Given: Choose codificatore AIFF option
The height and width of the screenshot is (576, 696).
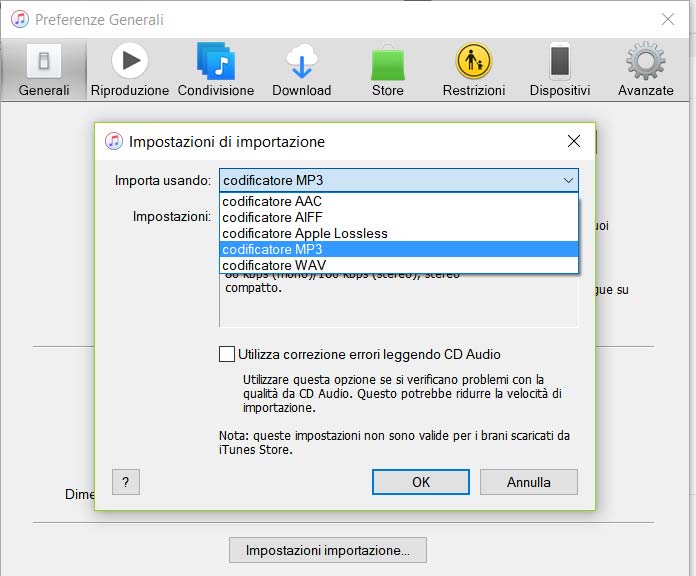Looking at the screenshot, I should (399, 217).
